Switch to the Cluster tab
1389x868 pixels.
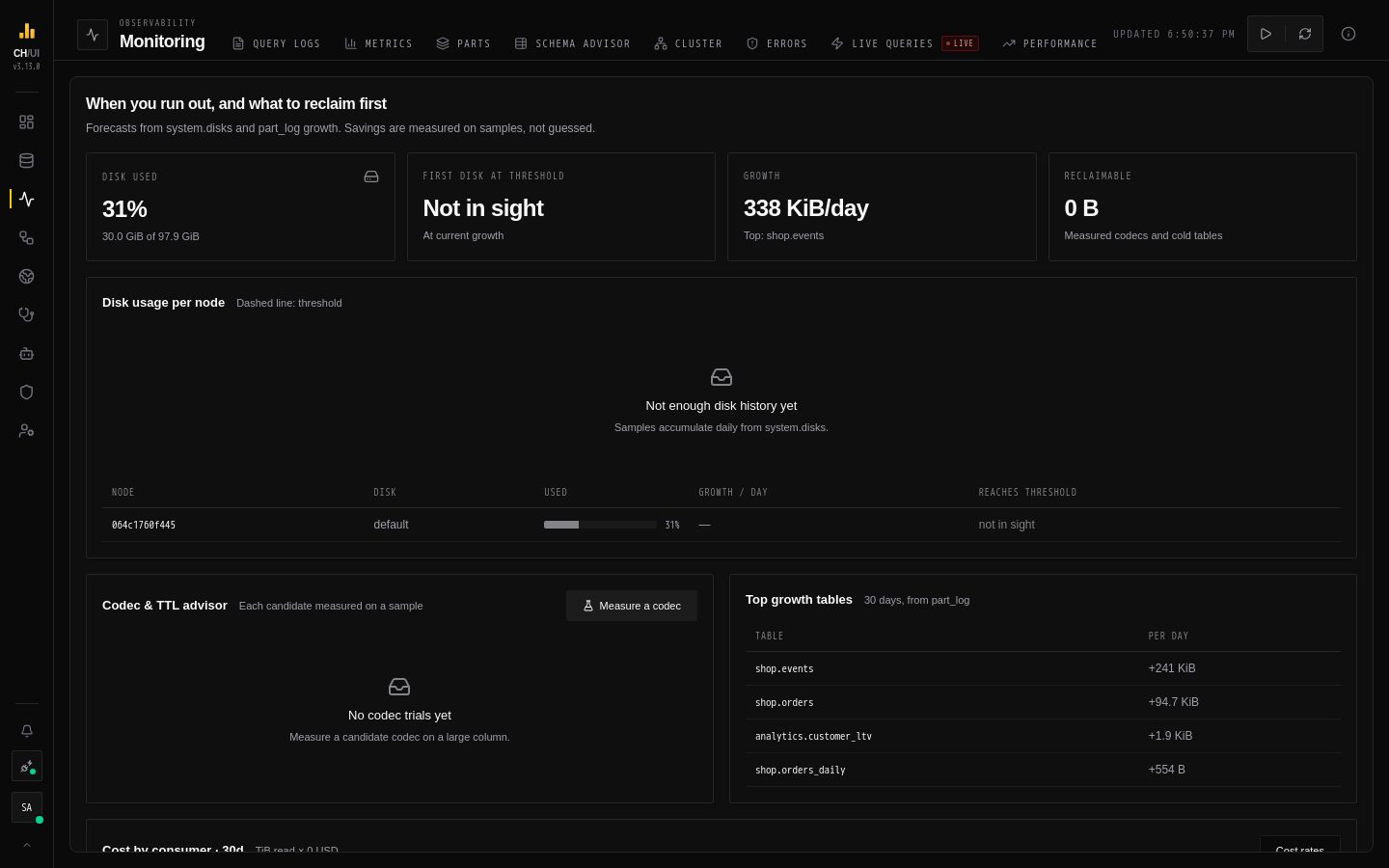(688, 43)
